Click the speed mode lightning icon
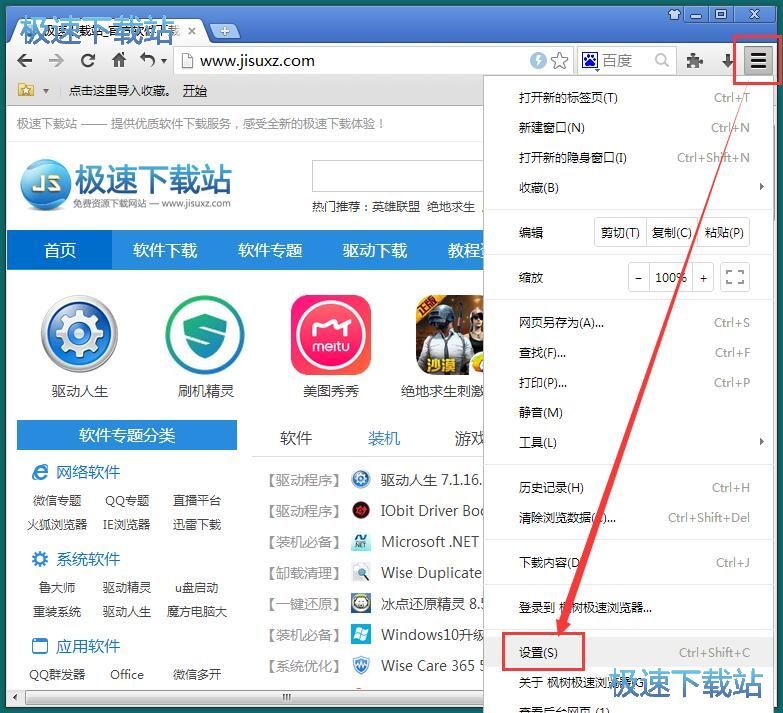The image size is (783, 713). (538, 61)
